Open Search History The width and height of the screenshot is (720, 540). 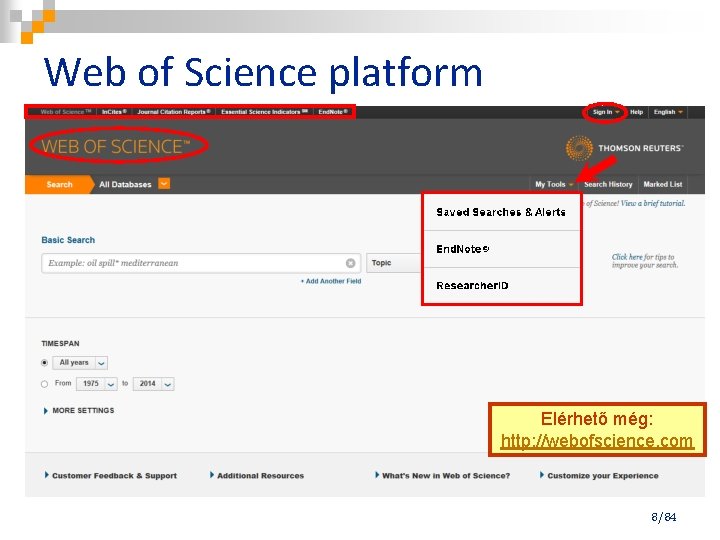[608, 184]
